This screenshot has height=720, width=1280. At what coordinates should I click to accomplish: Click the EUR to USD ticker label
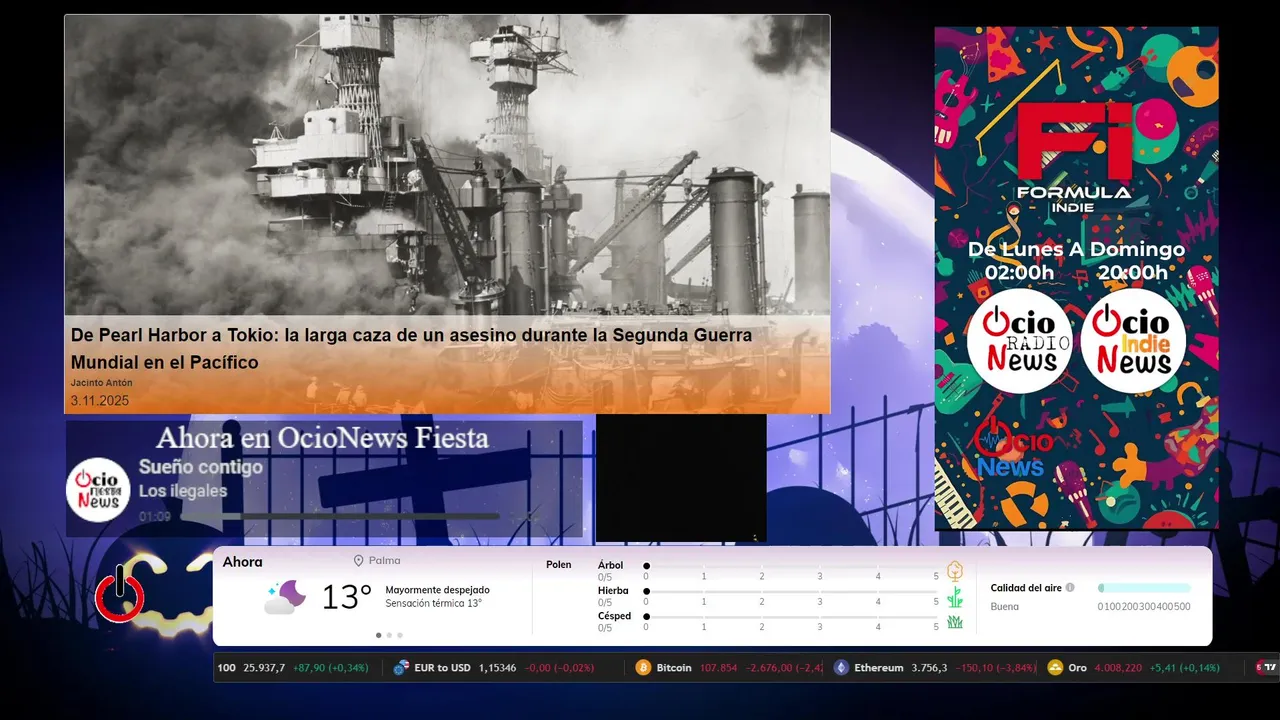pyautogui.click(x=443, y=668)
